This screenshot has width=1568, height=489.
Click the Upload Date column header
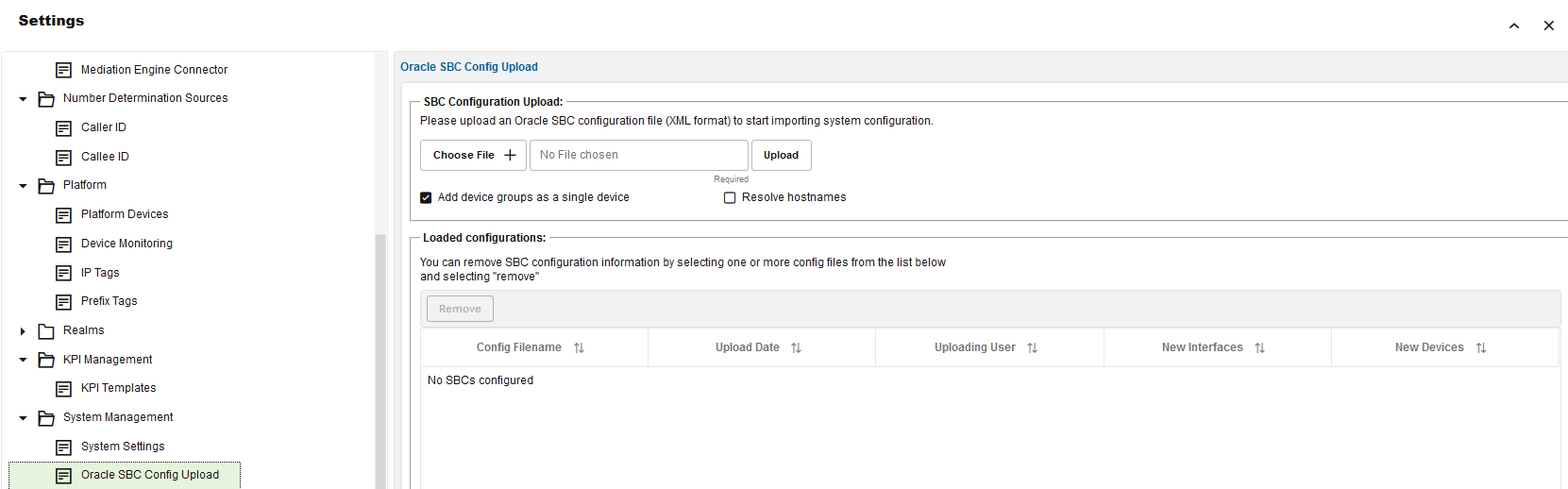762,347
